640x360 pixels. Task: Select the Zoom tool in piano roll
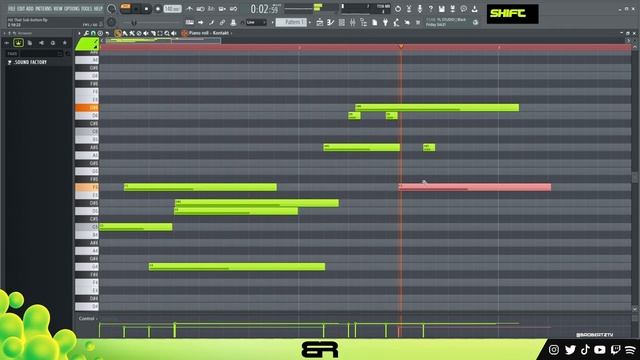coord(167,33)
